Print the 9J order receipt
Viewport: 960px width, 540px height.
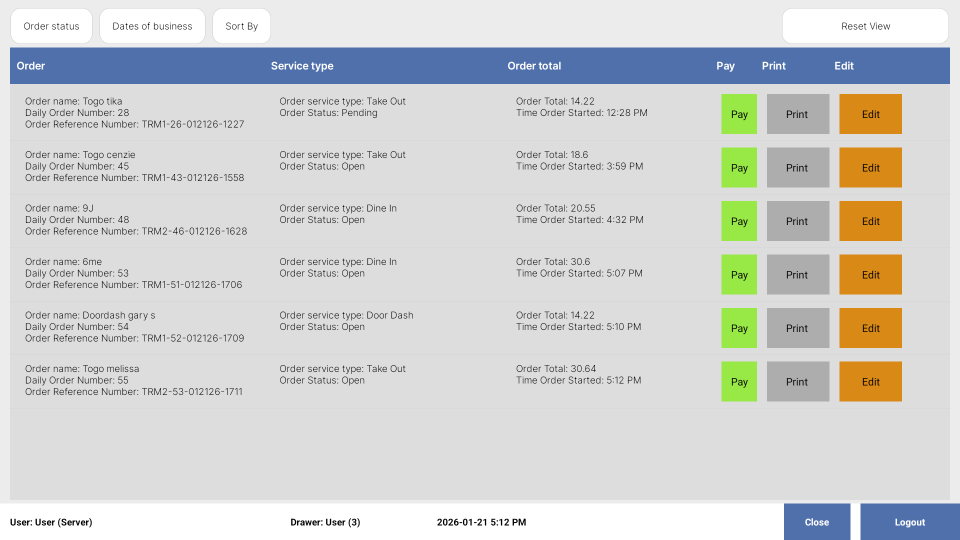pos(797,221)
